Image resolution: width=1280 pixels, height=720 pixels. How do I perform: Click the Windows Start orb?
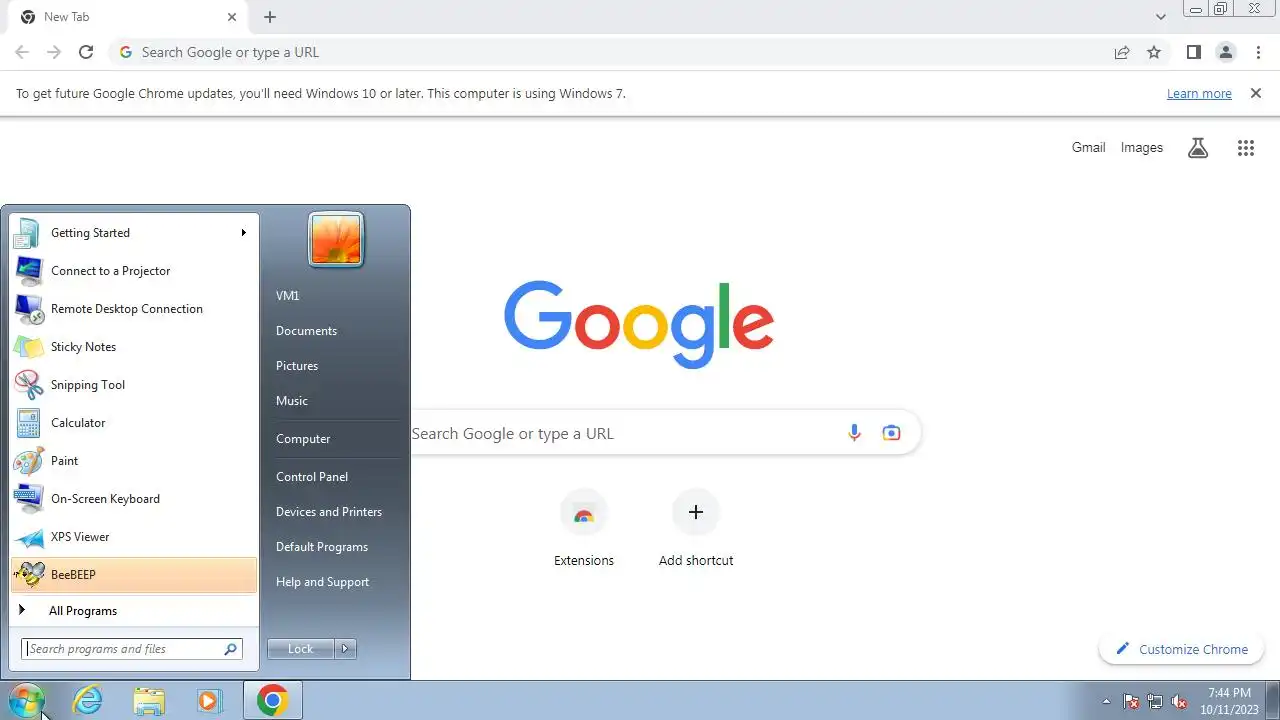point(27,701)
